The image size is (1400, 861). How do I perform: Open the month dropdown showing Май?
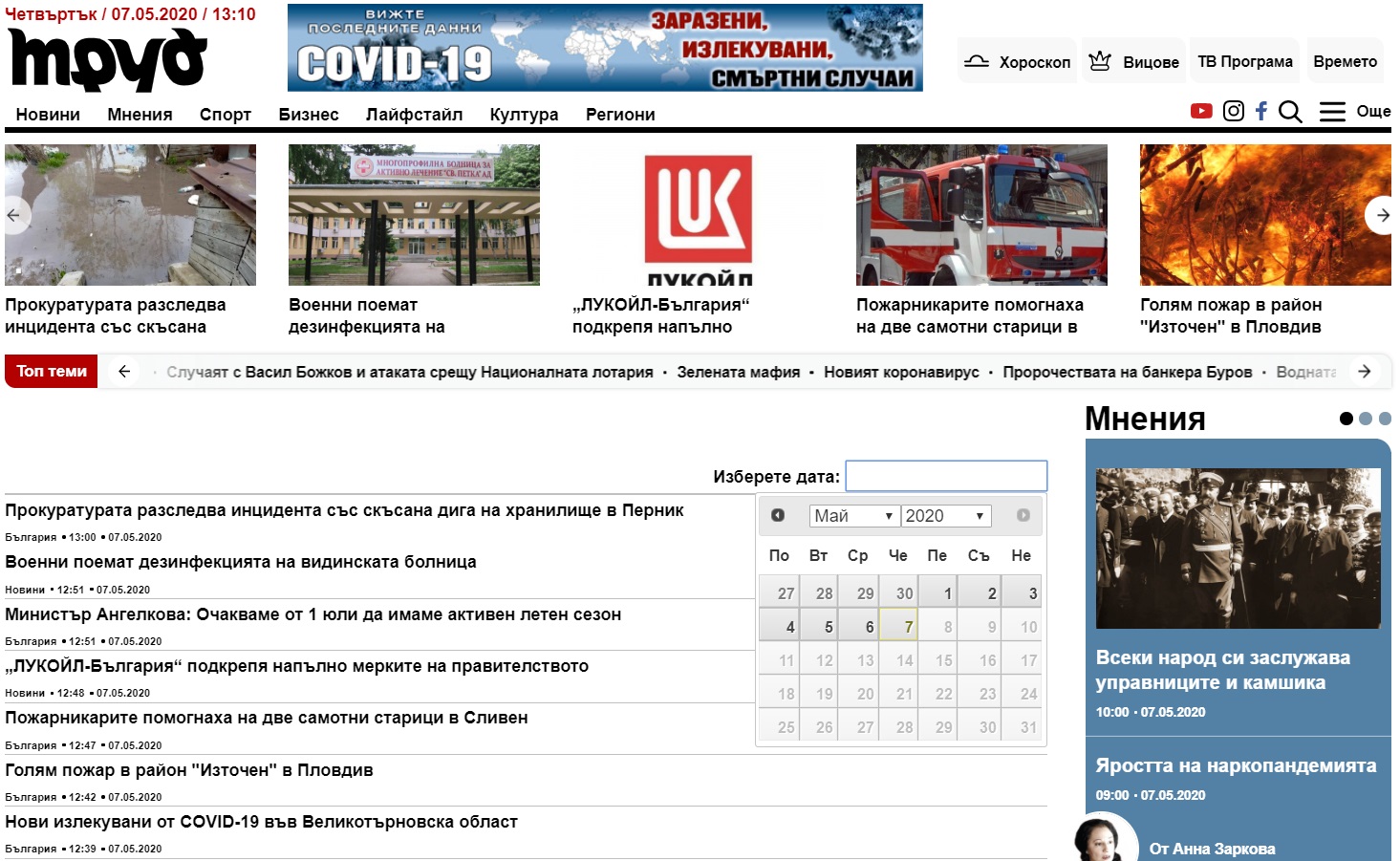[853, 516]
